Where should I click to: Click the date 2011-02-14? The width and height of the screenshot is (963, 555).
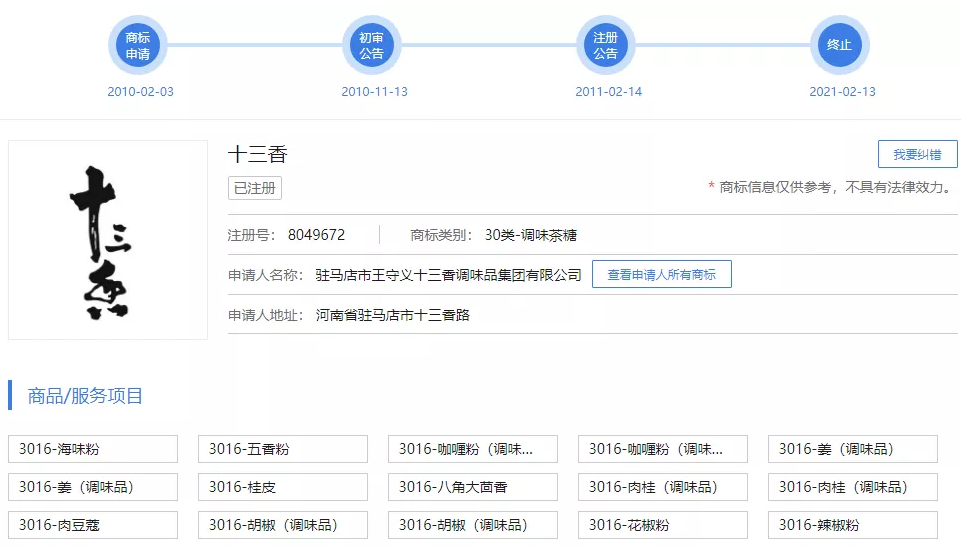[x=609, y=91]
